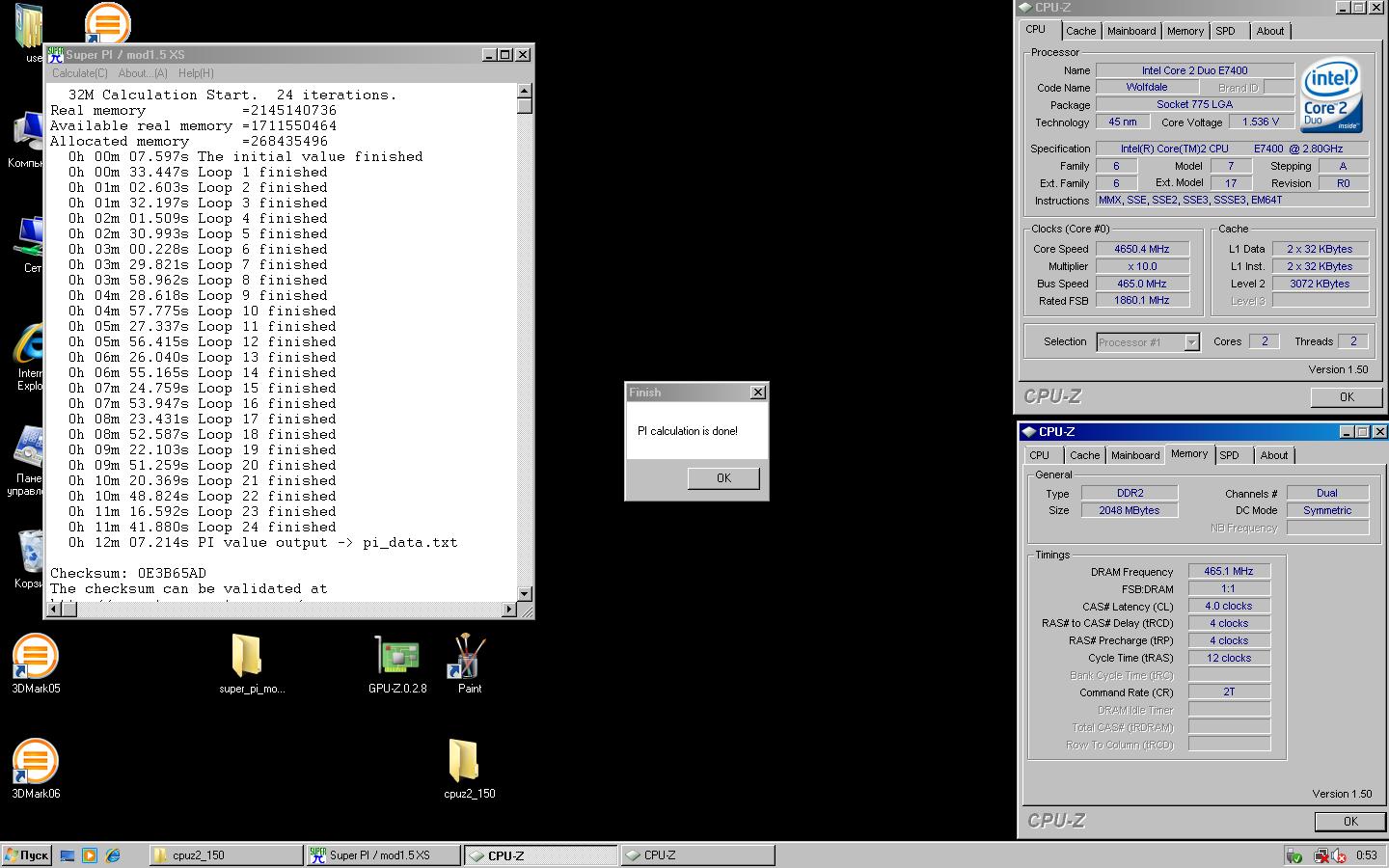
Task: Open the 3DMark06 desktop shortcut
Action: pos(36,769)
